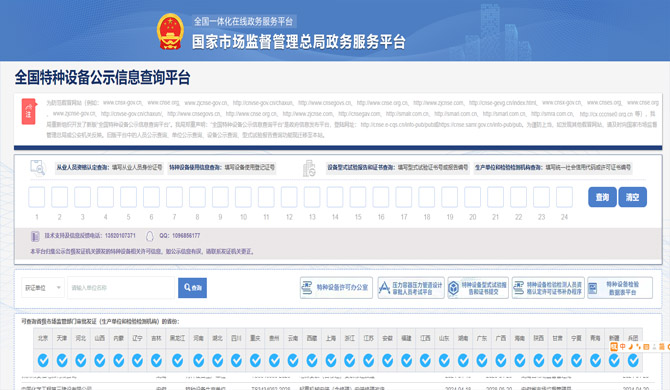Click code input box number 1
The image size is (670, 390).
coord(37,197)
